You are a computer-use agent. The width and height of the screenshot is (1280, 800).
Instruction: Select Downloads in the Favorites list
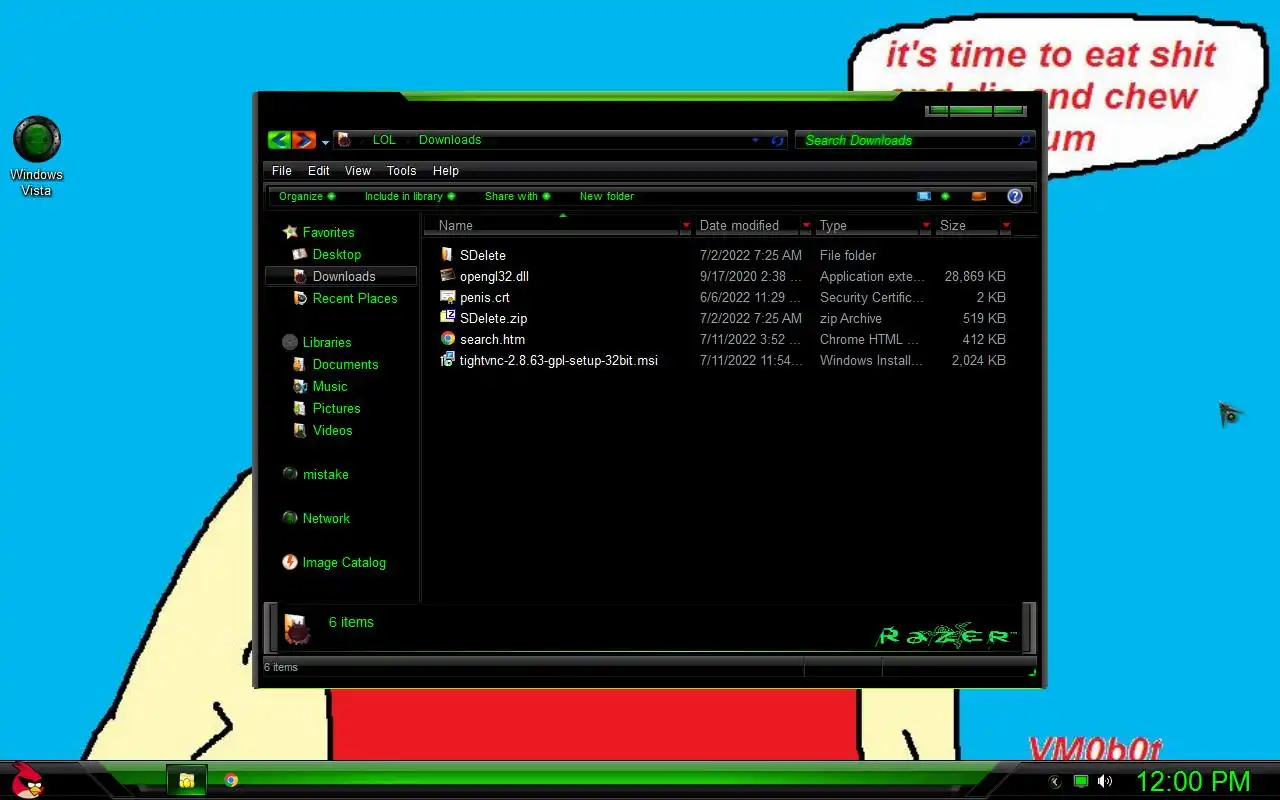[x=341, y=276]
